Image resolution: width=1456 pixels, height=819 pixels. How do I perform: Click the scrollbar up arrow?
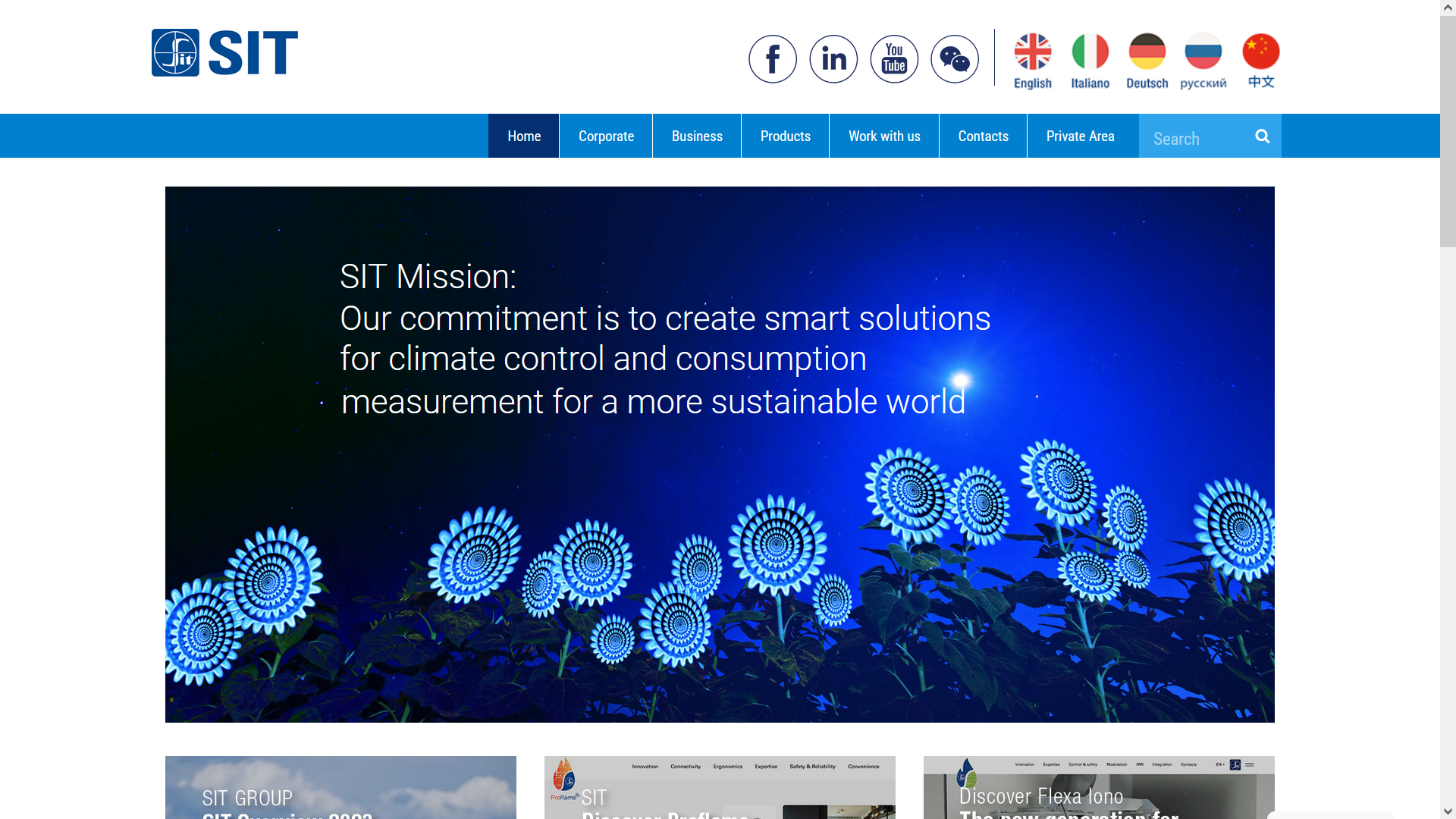1448,8
